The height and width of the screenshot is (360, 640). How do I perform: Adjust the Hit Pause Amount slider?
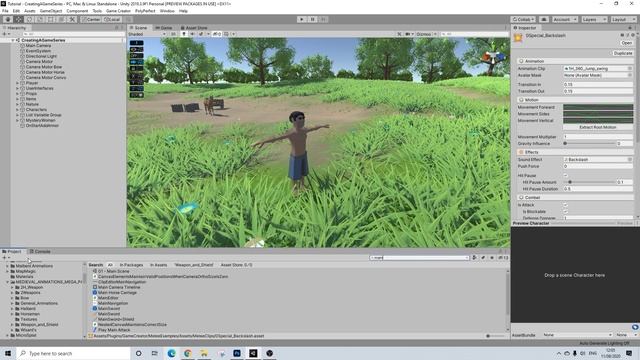(x=589, y=182)
